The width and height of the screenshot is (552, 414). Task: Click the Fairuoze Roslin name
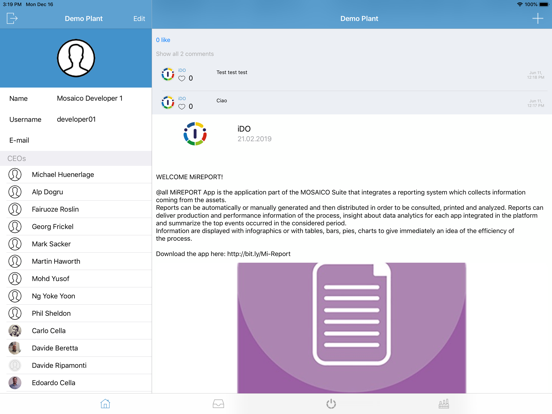tap(55, 209)
